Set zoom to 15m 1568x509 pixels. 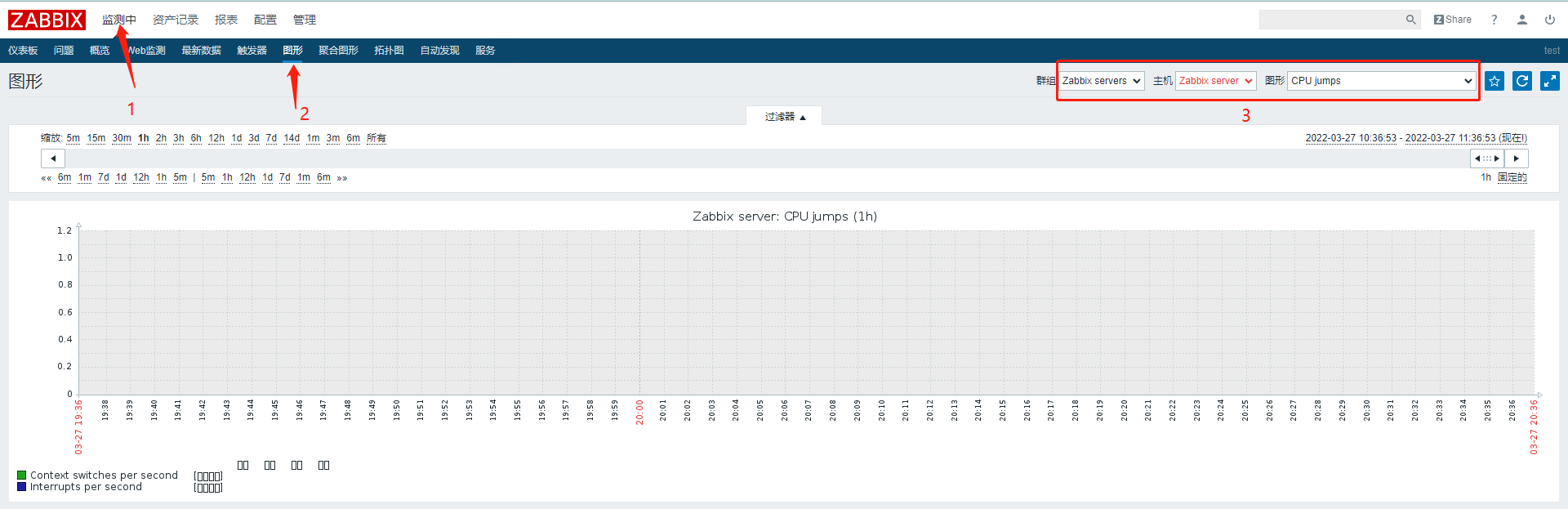pos(96,138)
